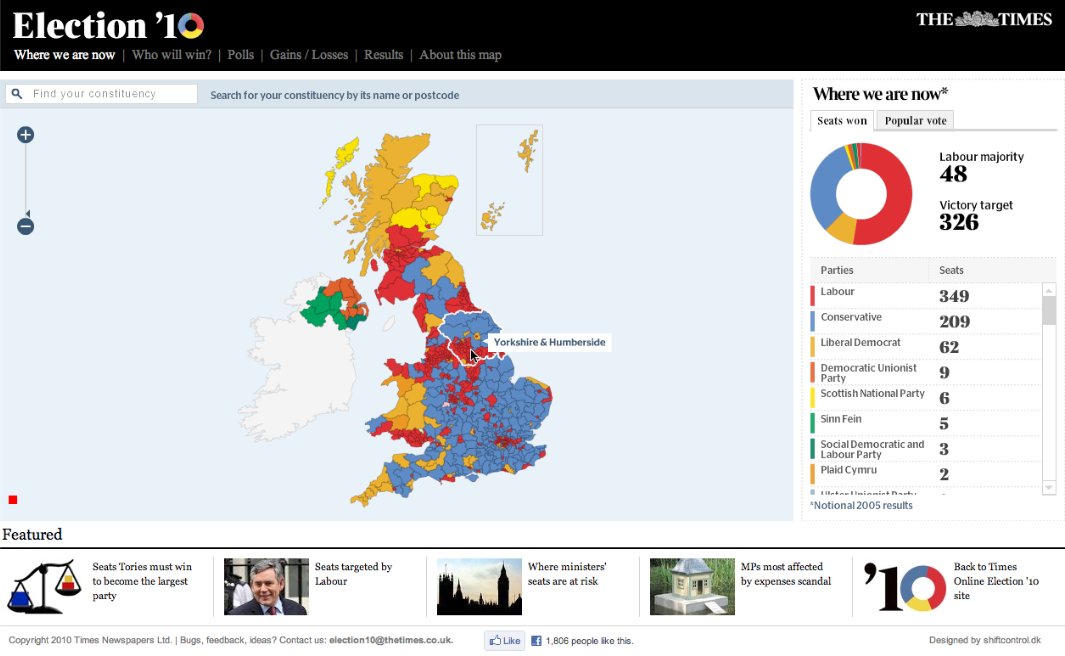Select the Where we are now tab
Image resolution: width=1065 pixels, height=656 pixels.
tap(65, 55)
